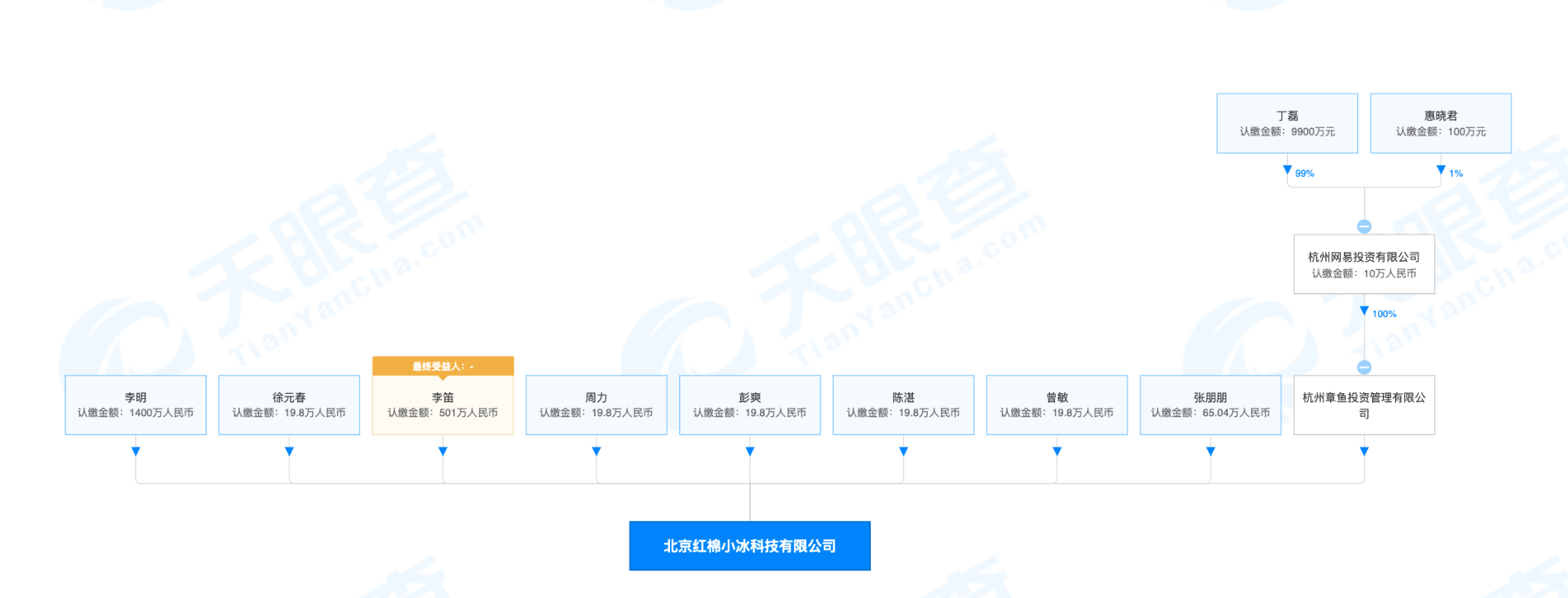Click the text 认缴金额: 9900万元
This screenshot has width=1568, height=598.
pyautogui.click(x=1287, y=131)
